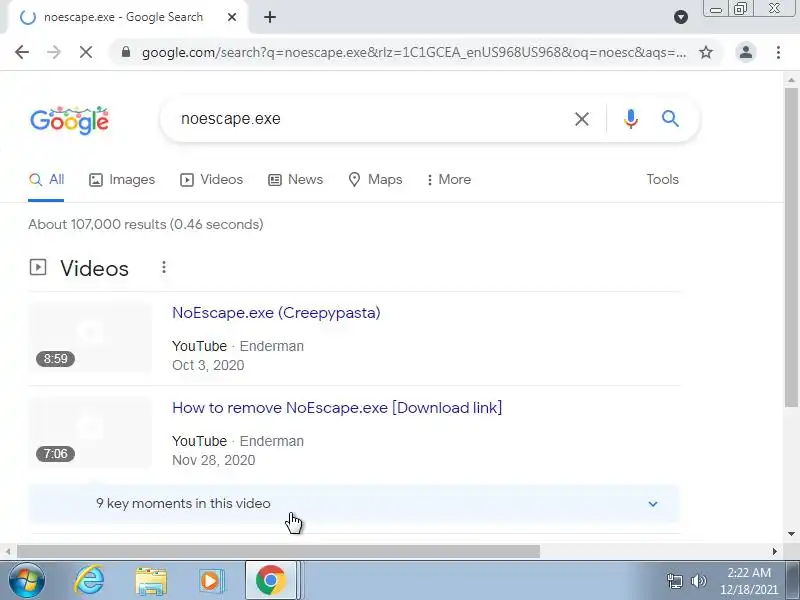Click the scroll right arrow
This screenshot has width=800, height=600.
click(774, 552)
